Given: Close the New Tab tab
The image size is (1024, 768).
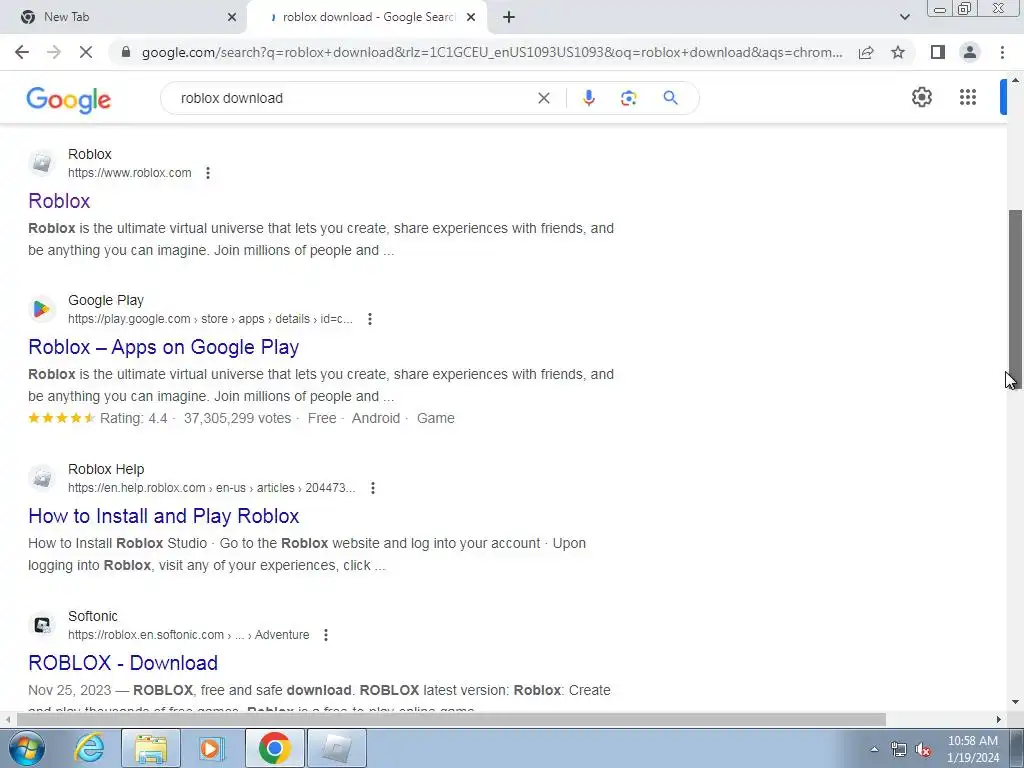Looking at the screenshot, I should pos(232,17).
